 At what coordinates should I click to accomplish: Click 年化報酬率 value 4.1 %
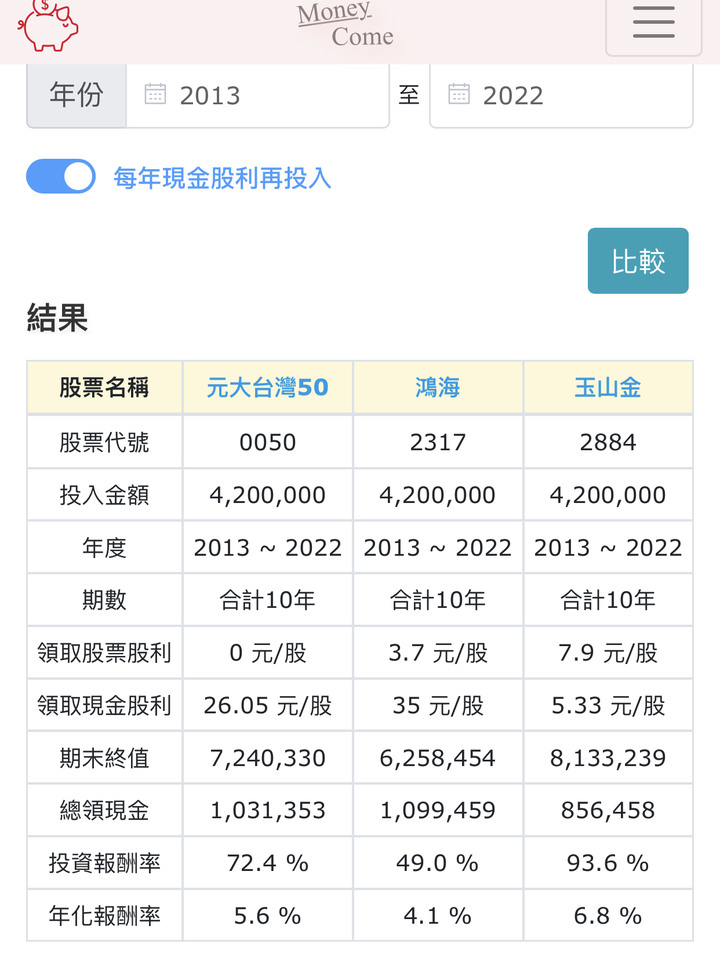coord(437,915)
